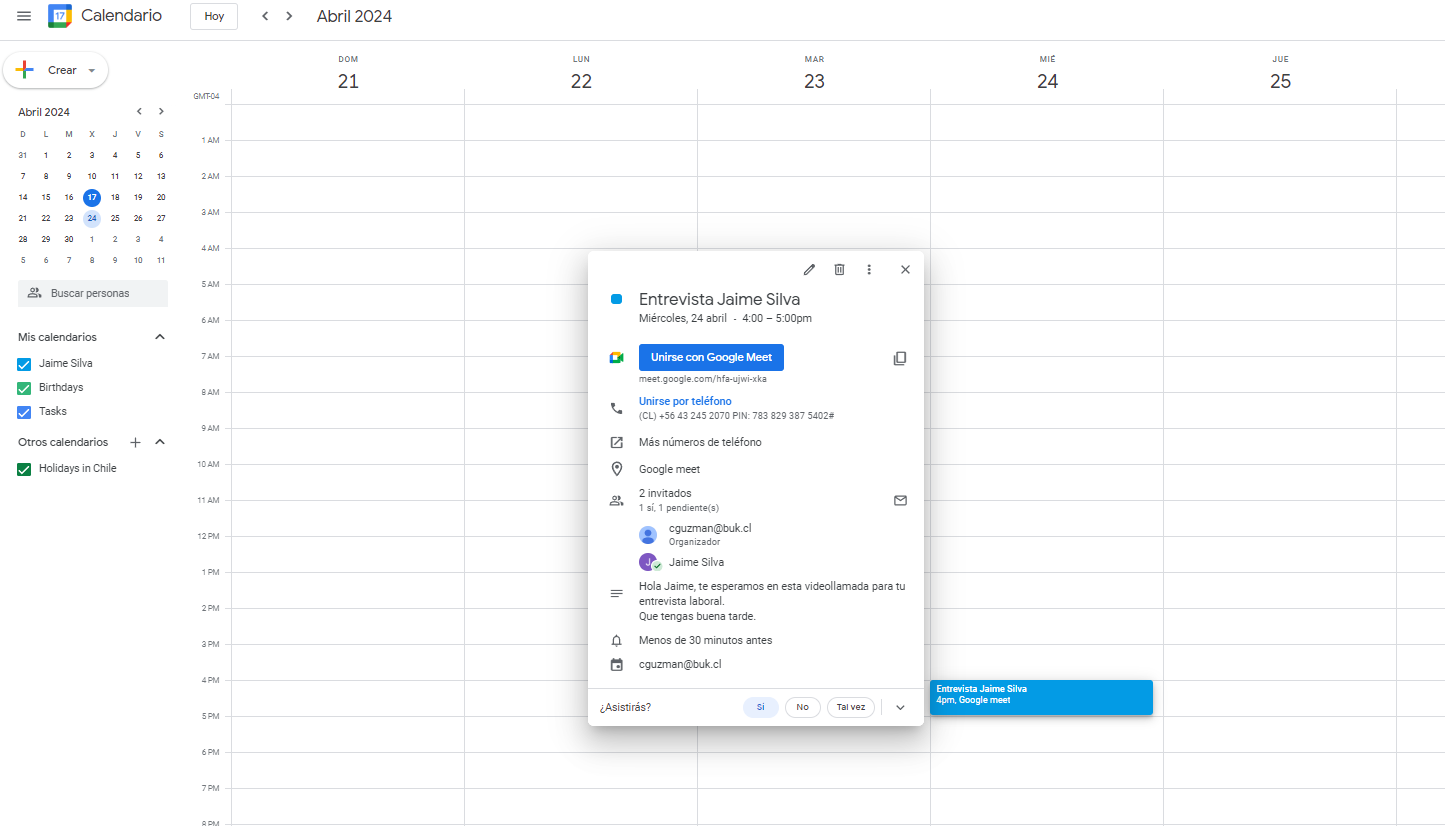This screenshot has height=826, width=1445.
Task: Email guests using envelope icon
Action: (x=900, y=500)
